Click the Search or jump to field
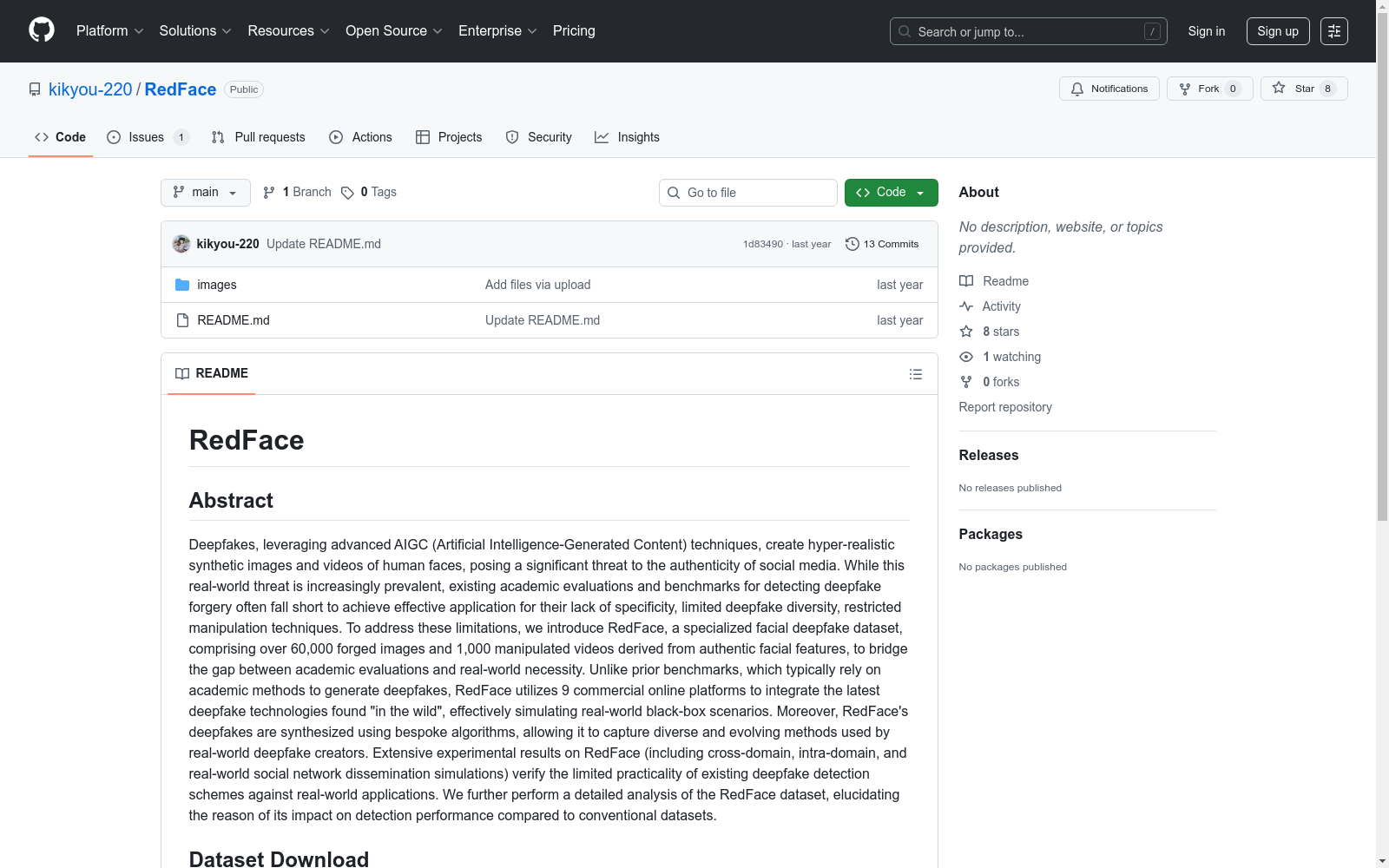The width and height of the screenshot is (1389, 868). click(x=1029, y=31)
